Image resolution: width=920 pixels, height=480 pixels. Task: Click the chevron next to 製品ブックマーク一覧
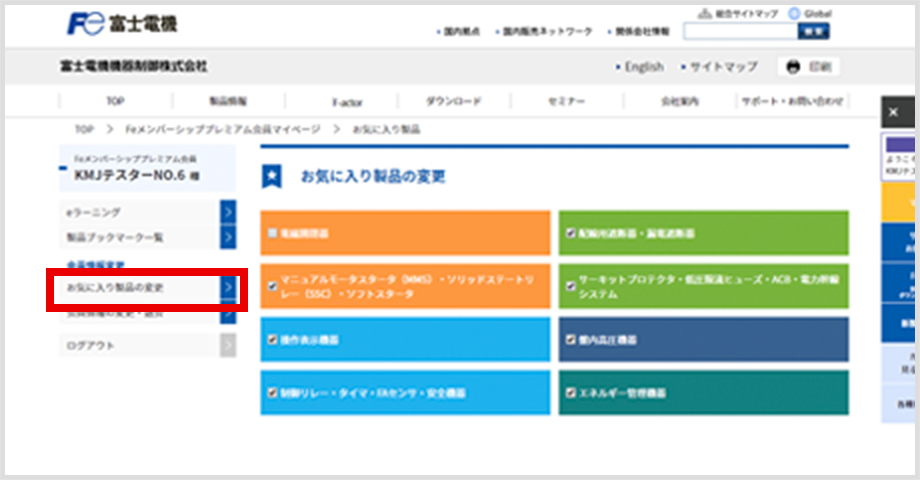click(x=228, y=237)
